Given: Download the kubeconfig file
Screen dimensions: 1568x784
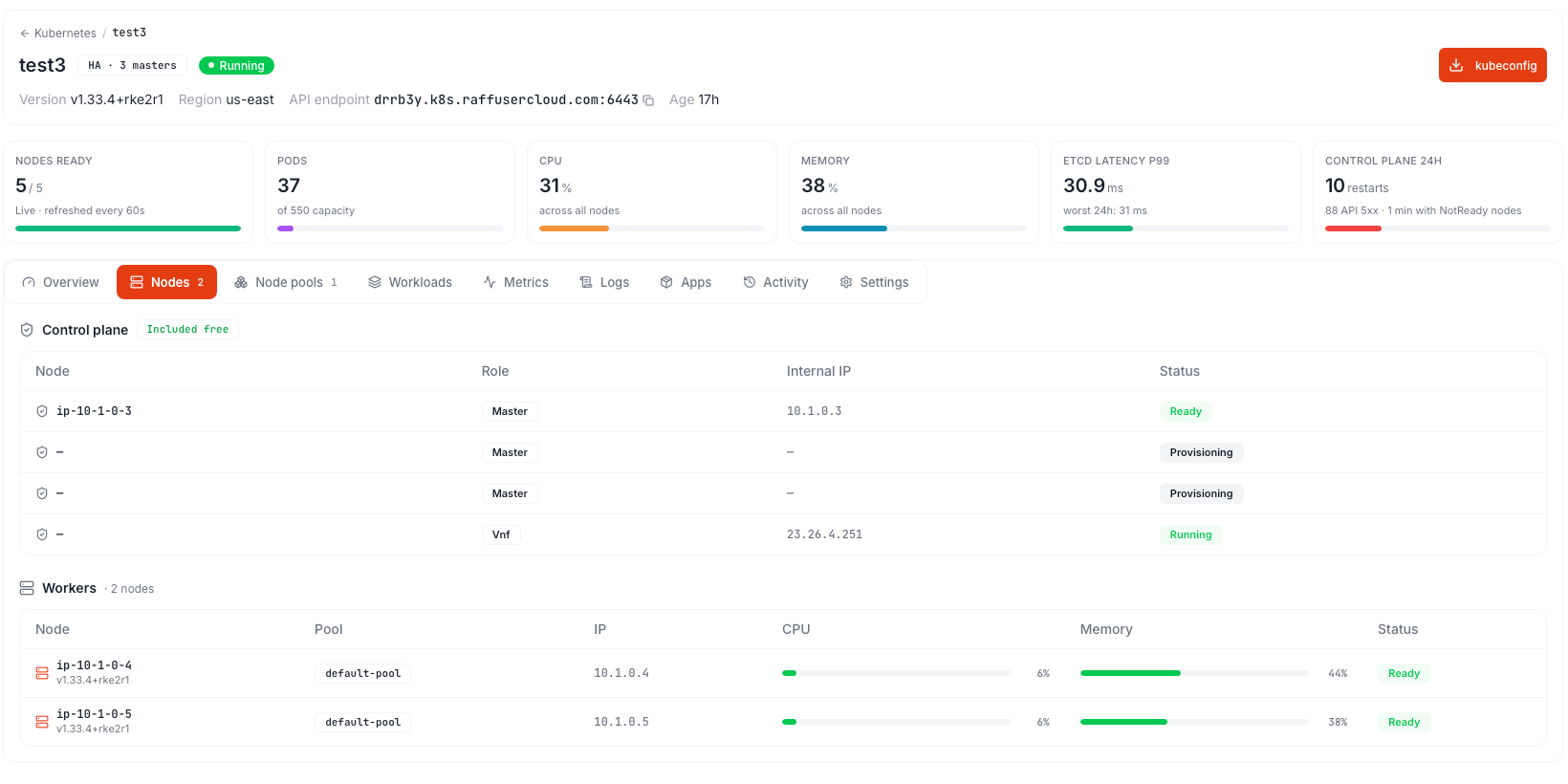Looking at the screenshot, I should click(x=1492, y=65).
